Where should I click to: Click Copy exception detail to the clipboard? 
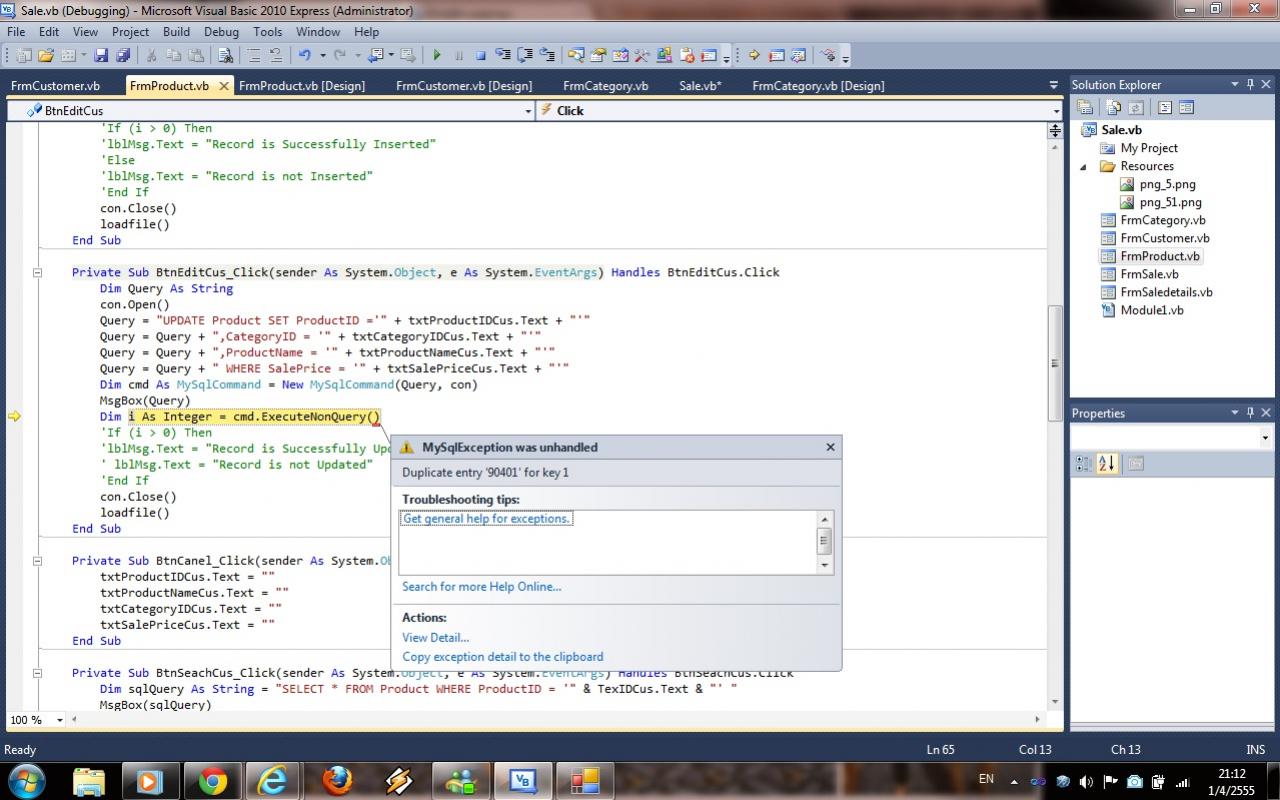point(503,657)
